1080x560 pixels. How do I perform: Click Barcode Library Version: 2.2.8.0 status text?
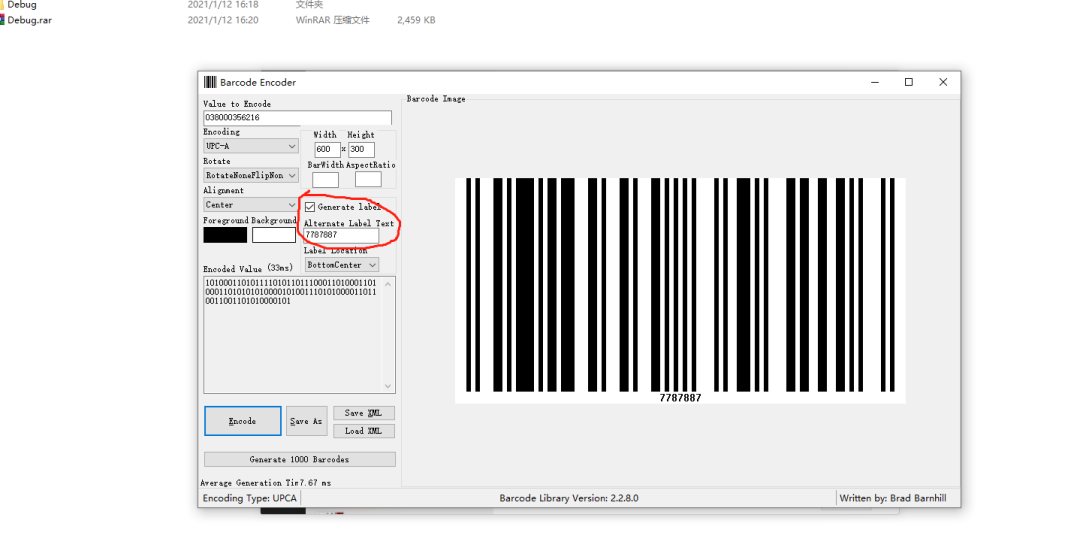[x=569, y=498]
